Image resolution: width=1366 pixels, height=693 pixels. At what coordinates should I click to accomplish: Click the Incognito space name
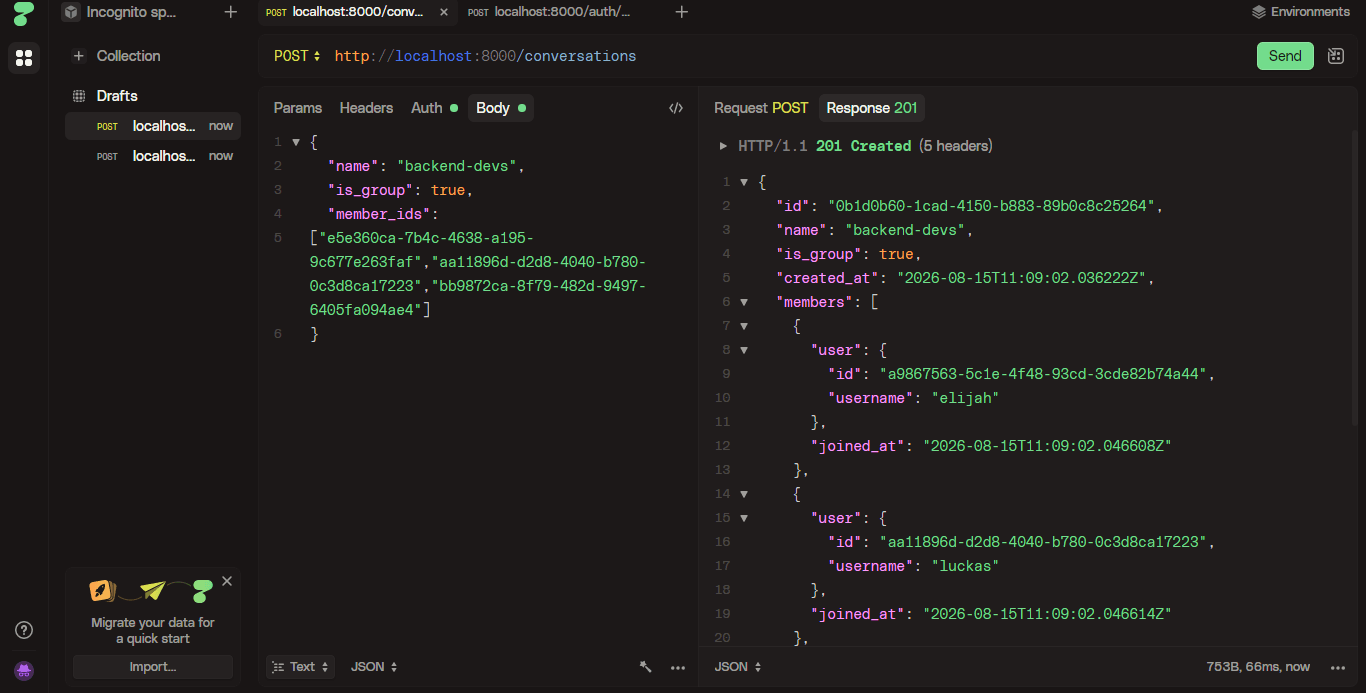pos(131,12)
